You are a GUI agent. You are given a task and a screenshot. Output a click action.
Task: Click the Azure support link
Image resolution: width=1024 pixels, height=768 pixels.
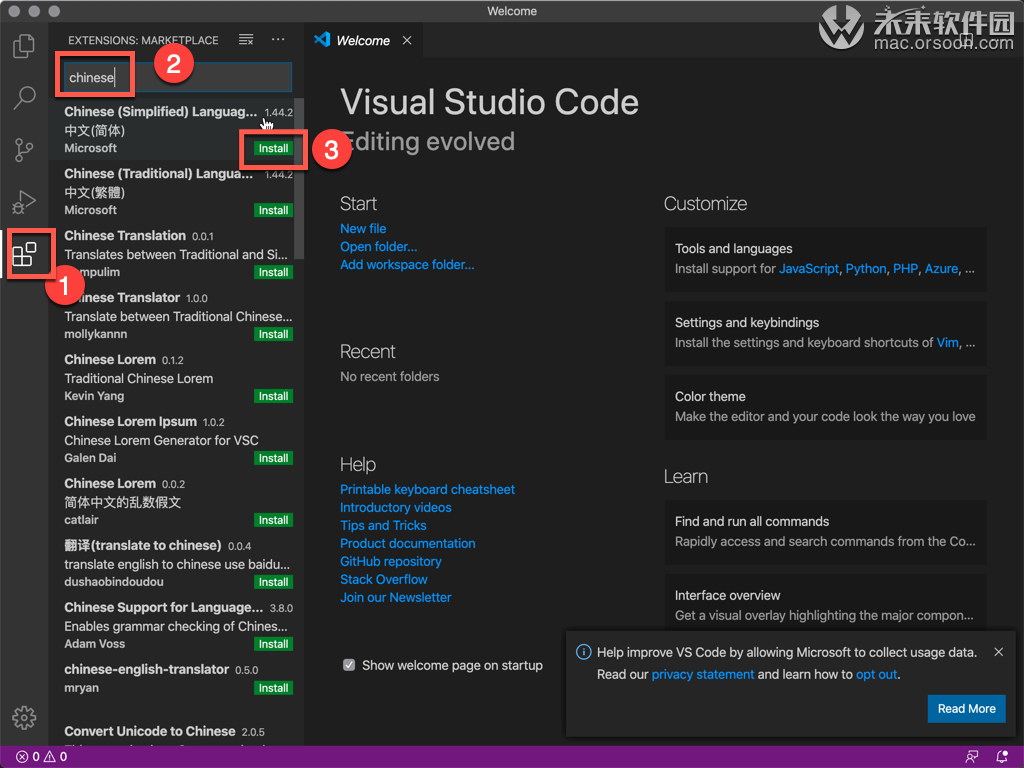(942, 269)
